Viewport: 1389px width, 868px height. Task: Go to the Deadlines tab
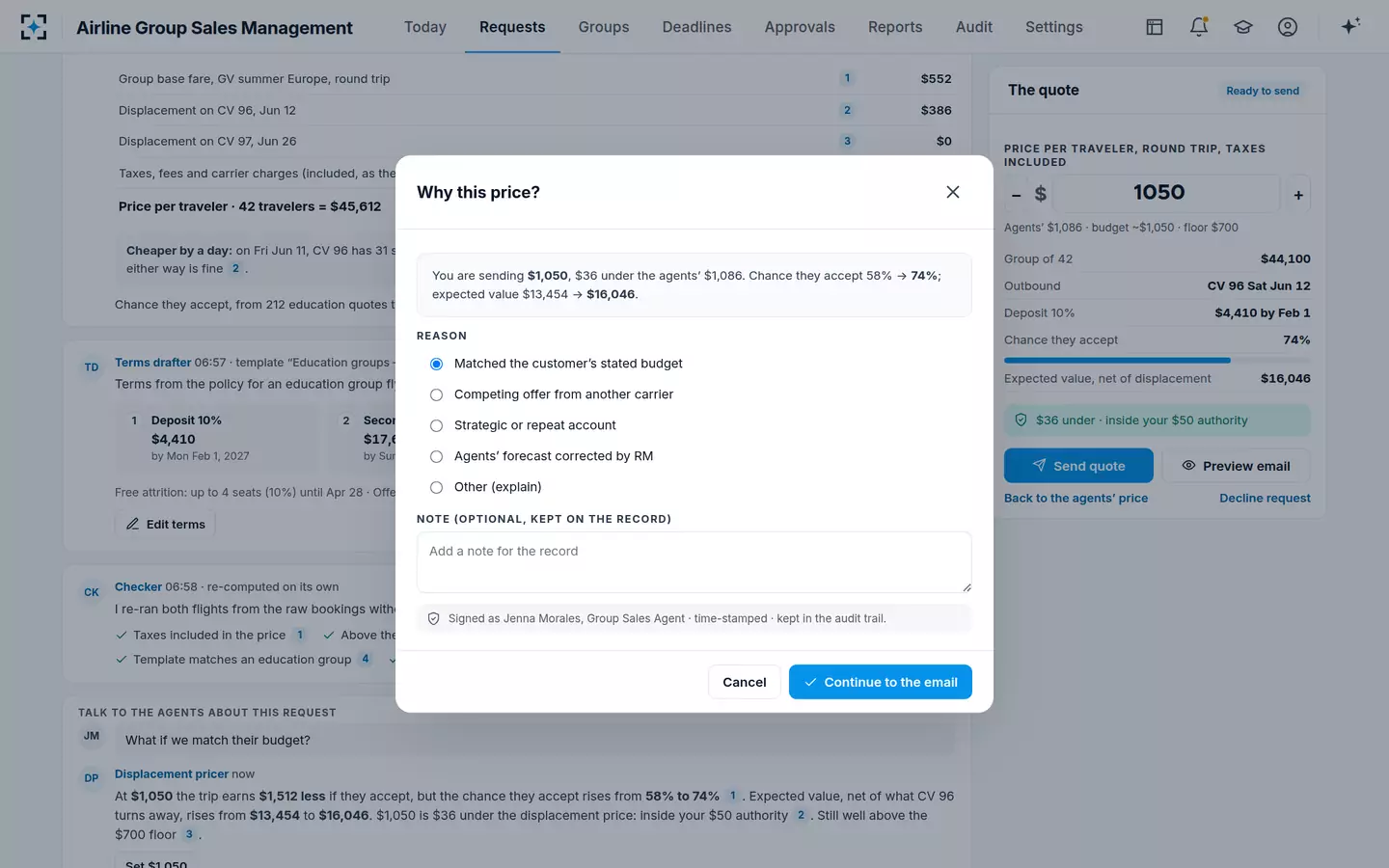696,27
